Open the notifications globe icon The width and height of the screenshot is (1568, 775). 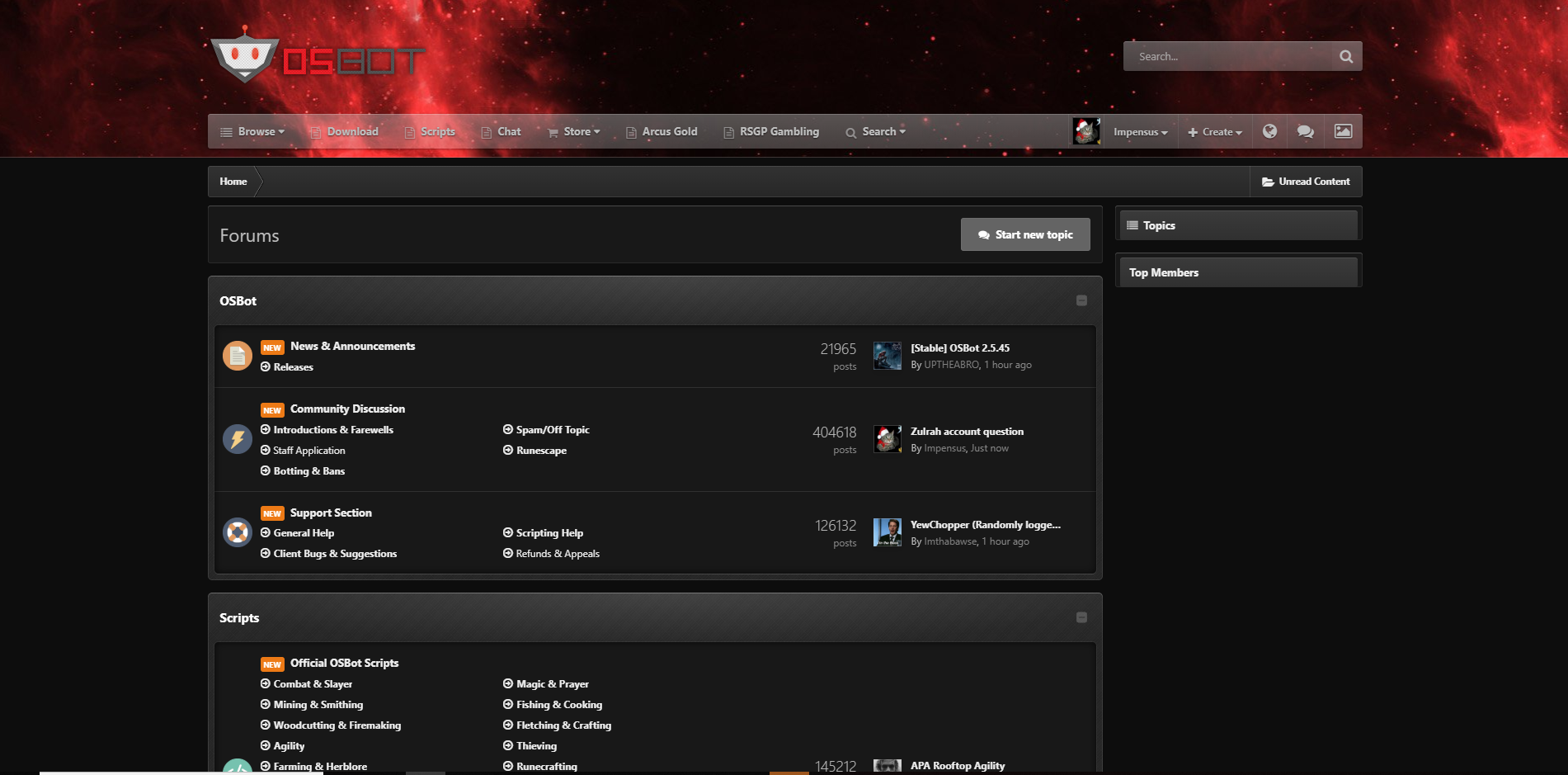click(x=1269, y=131)
